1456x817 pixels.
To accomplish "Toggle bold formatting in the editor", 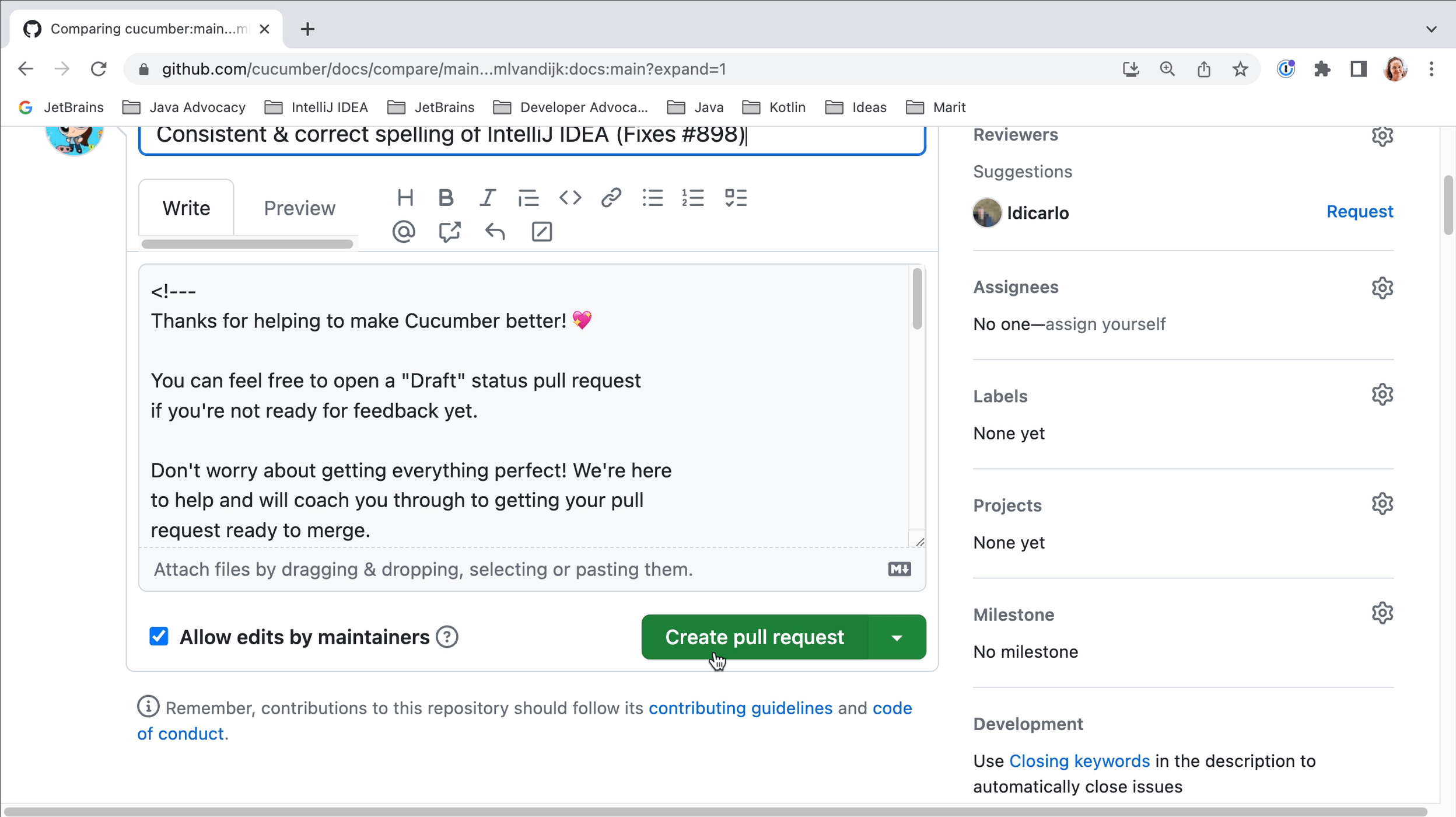I will coord(444,197).
